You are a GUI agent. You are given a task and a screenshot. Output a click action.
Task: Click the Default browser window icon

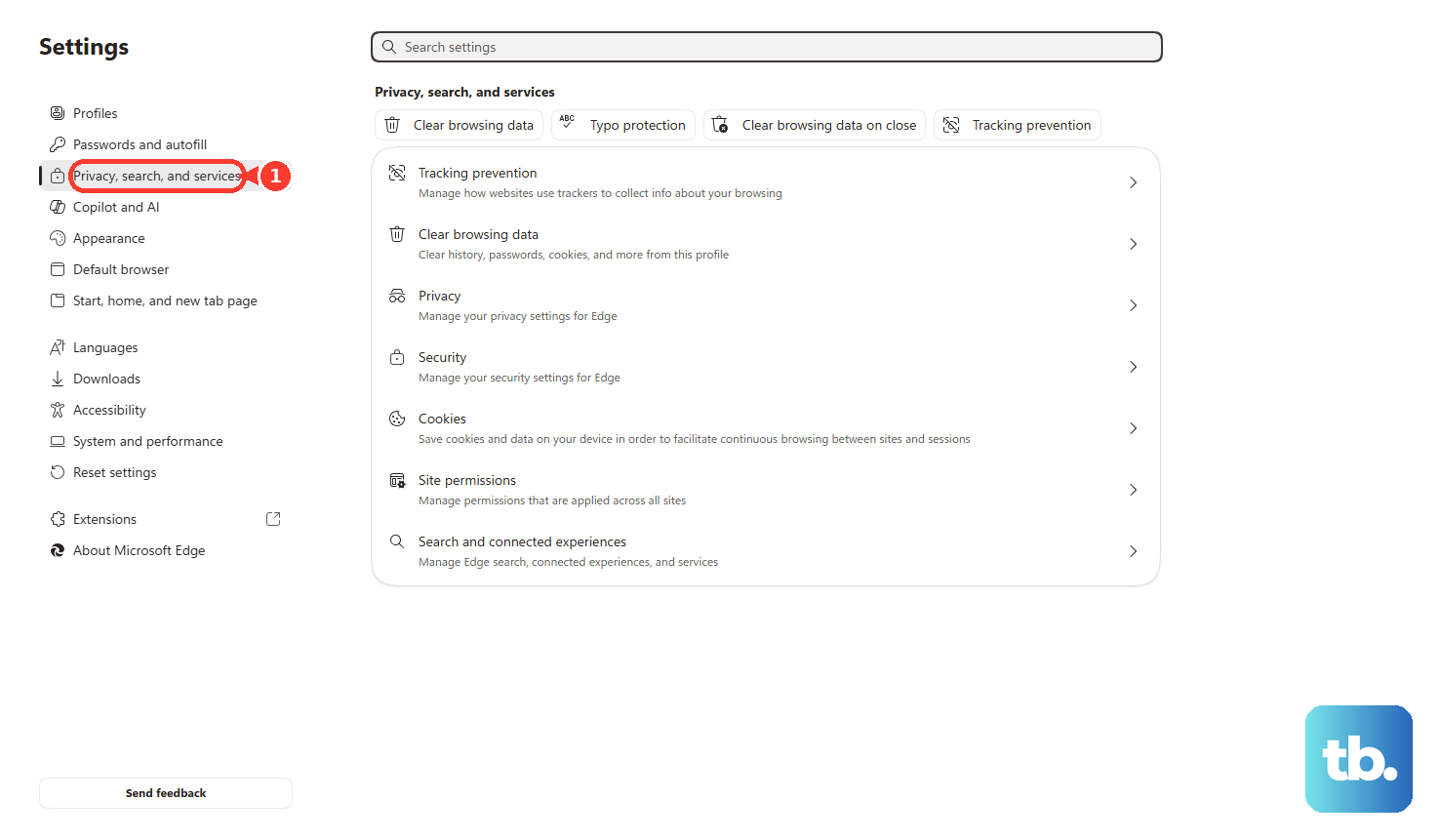pyautogui.click(x=58, y=269)
